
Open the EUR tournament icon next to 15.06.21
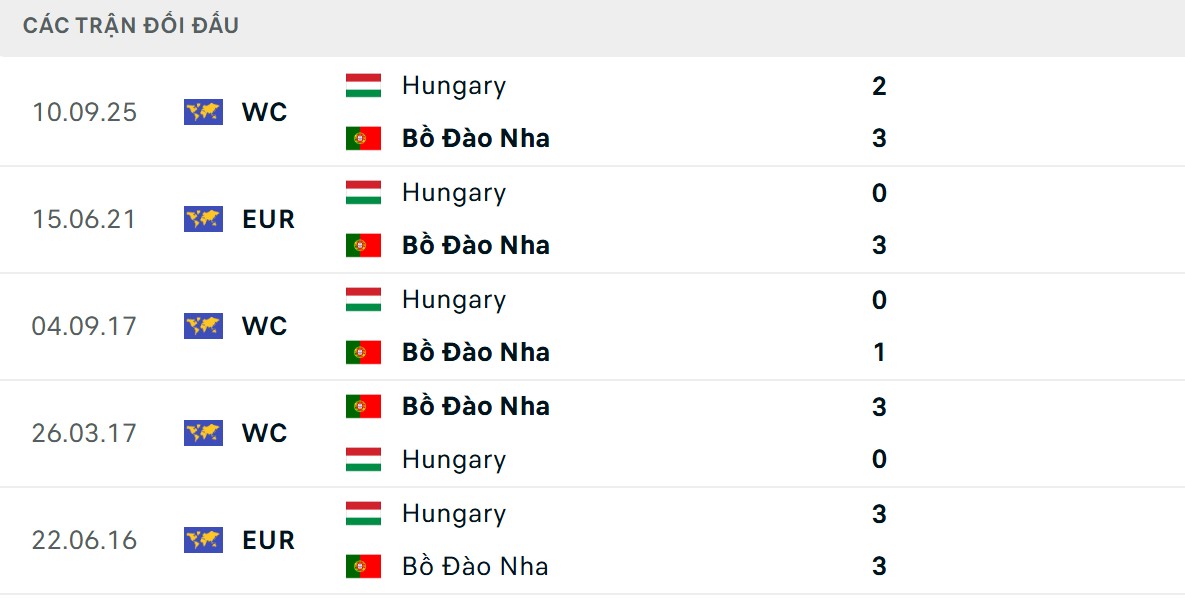coord(204,219)
